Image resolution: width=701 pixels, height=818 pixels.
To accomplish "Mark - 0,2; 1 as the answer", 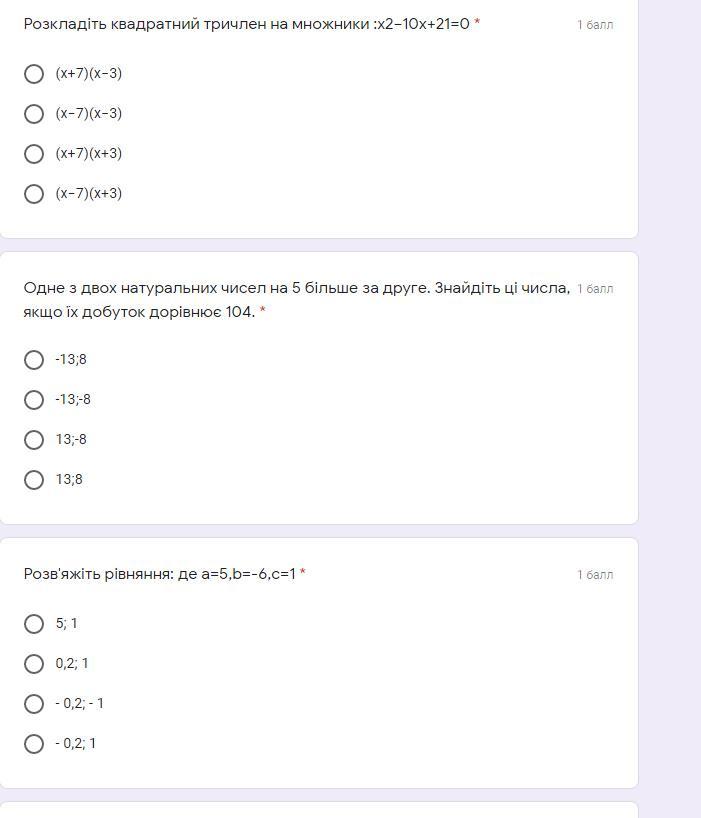I will coord(34,744).
